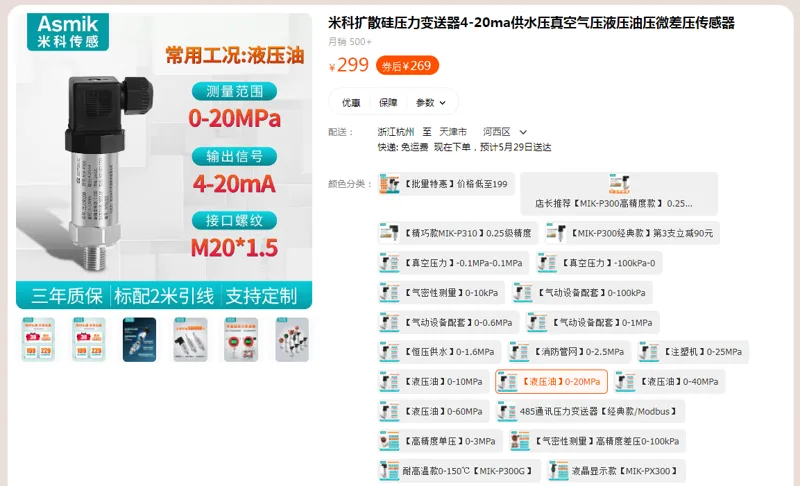Click the small icon of 【精巧款MIK-P310】 option
800x486 pixels.
click(x=389, y=233)
